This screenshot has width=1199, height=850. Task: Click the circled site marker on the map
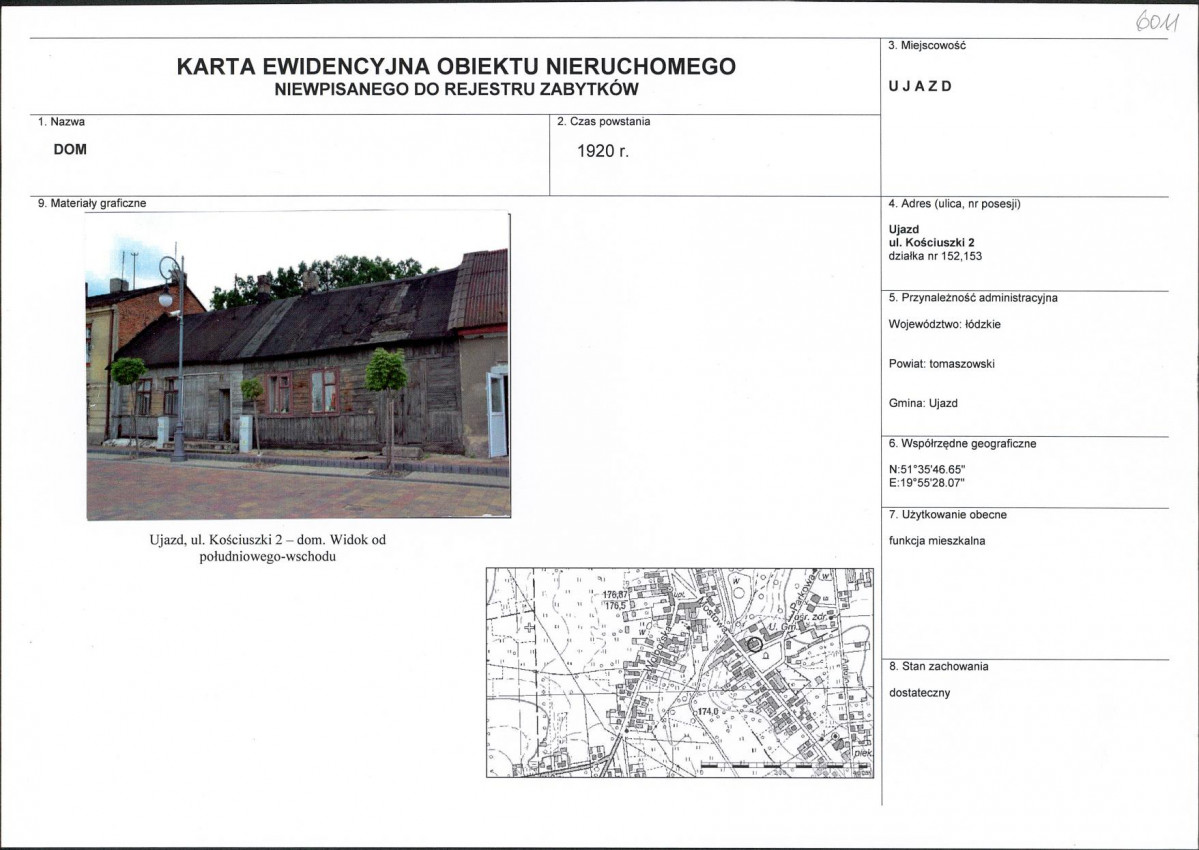click(x=755, y=644)
